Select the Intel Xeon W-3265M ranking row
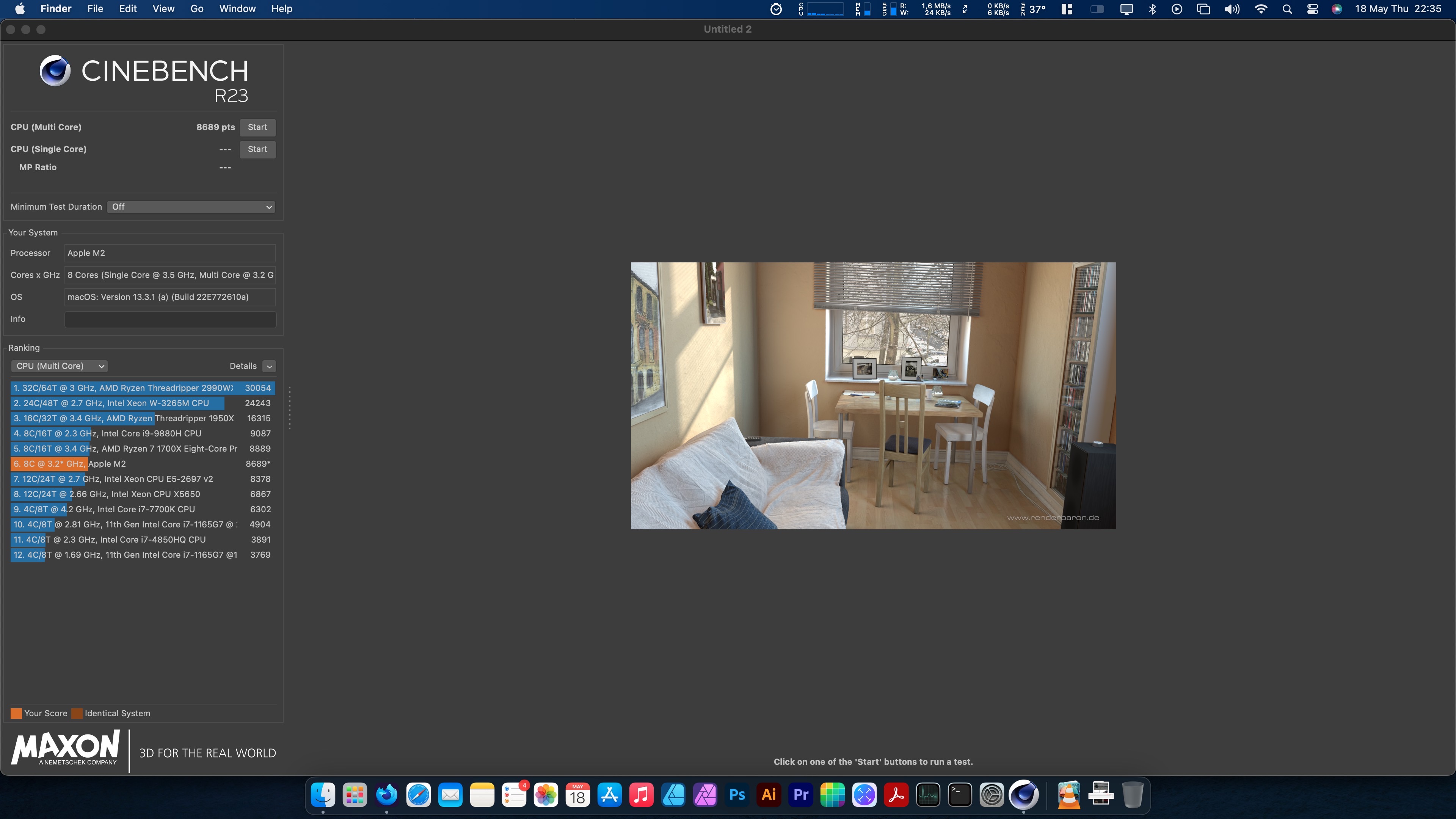 (x=143, y=403)
